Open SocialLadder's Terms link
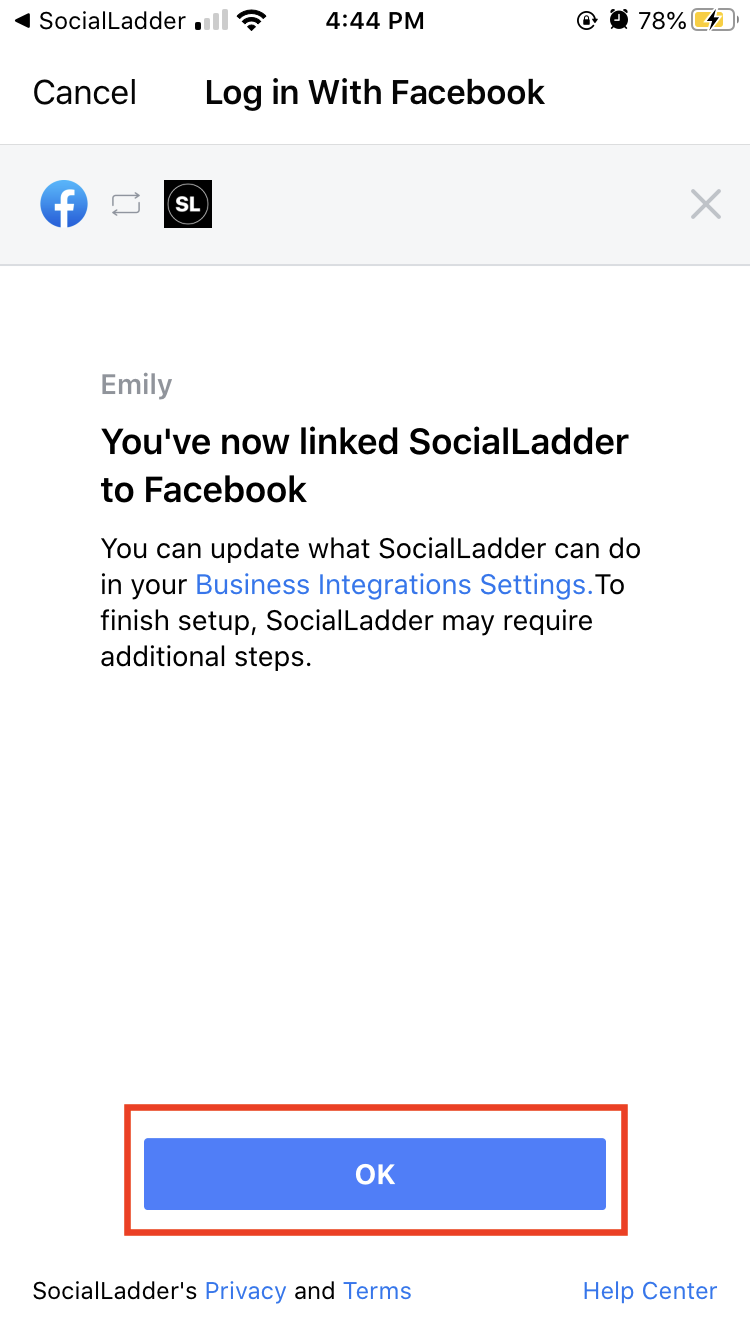 click(377, 1291)
